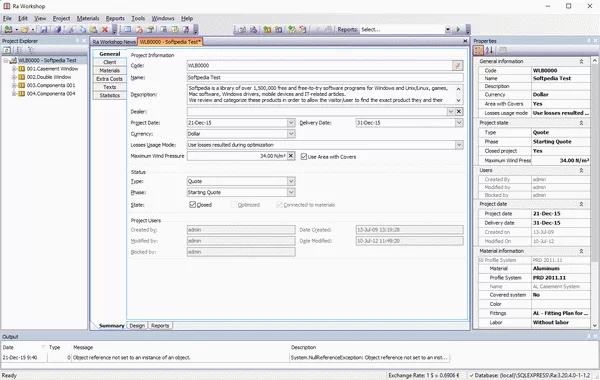The height and width of the screenshot is (380, 600).
Task: Clear Maximum Wind Pressure with X button
Action: 291,156
